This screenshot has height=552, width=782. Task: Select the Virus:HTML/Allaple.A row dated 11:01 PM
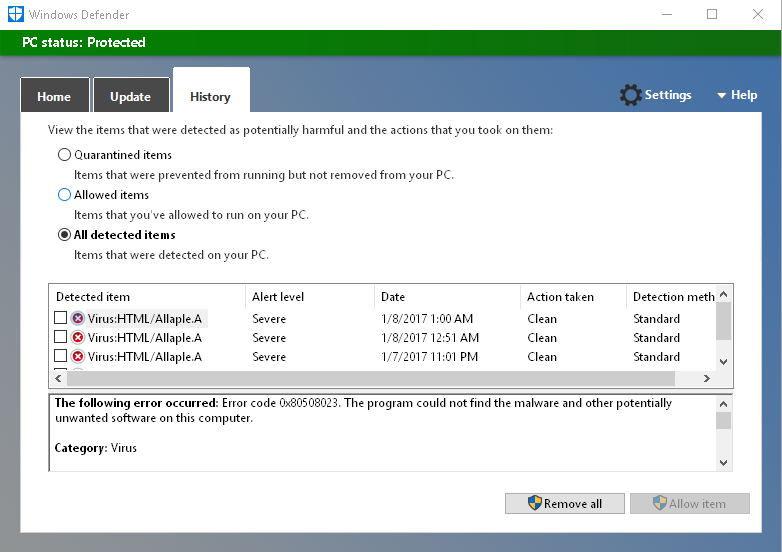[384, 357]
